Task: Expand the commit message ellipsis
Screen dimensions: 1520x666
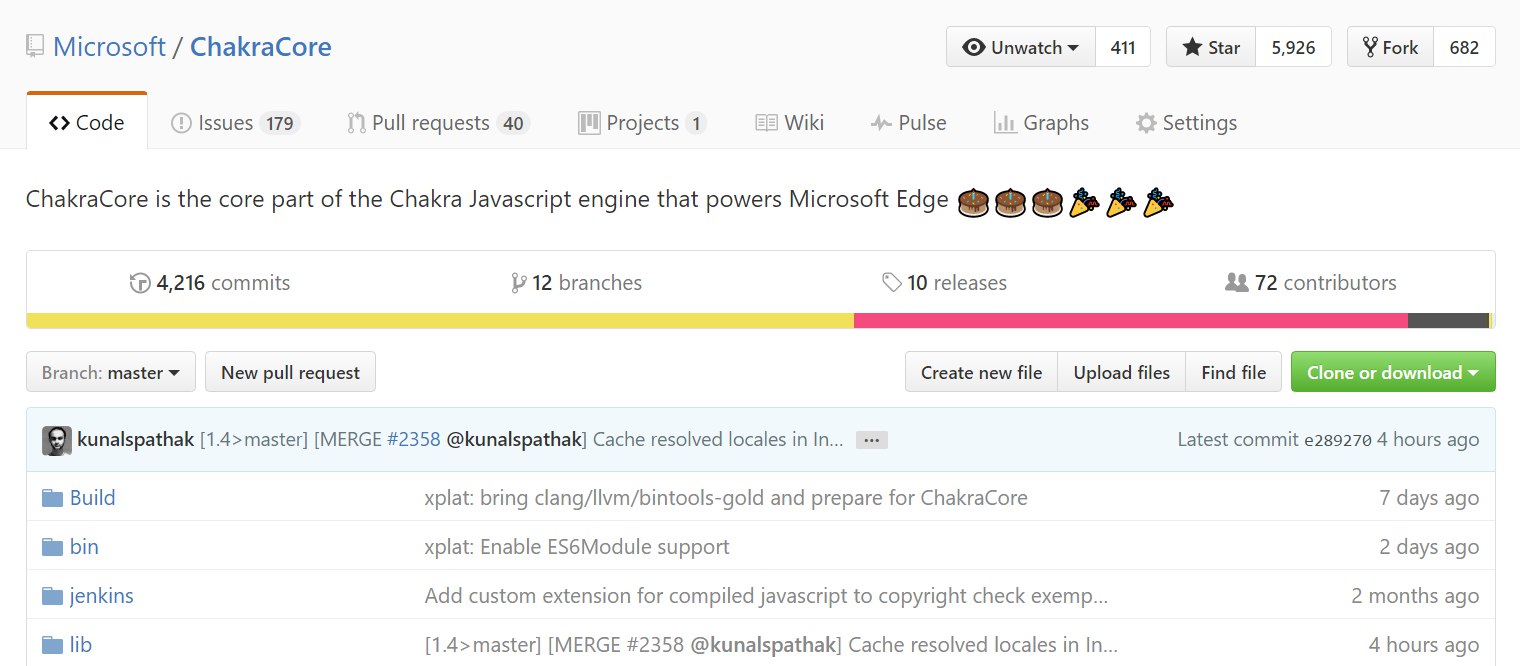Action: pyautogui.click(x=871, y=440)
